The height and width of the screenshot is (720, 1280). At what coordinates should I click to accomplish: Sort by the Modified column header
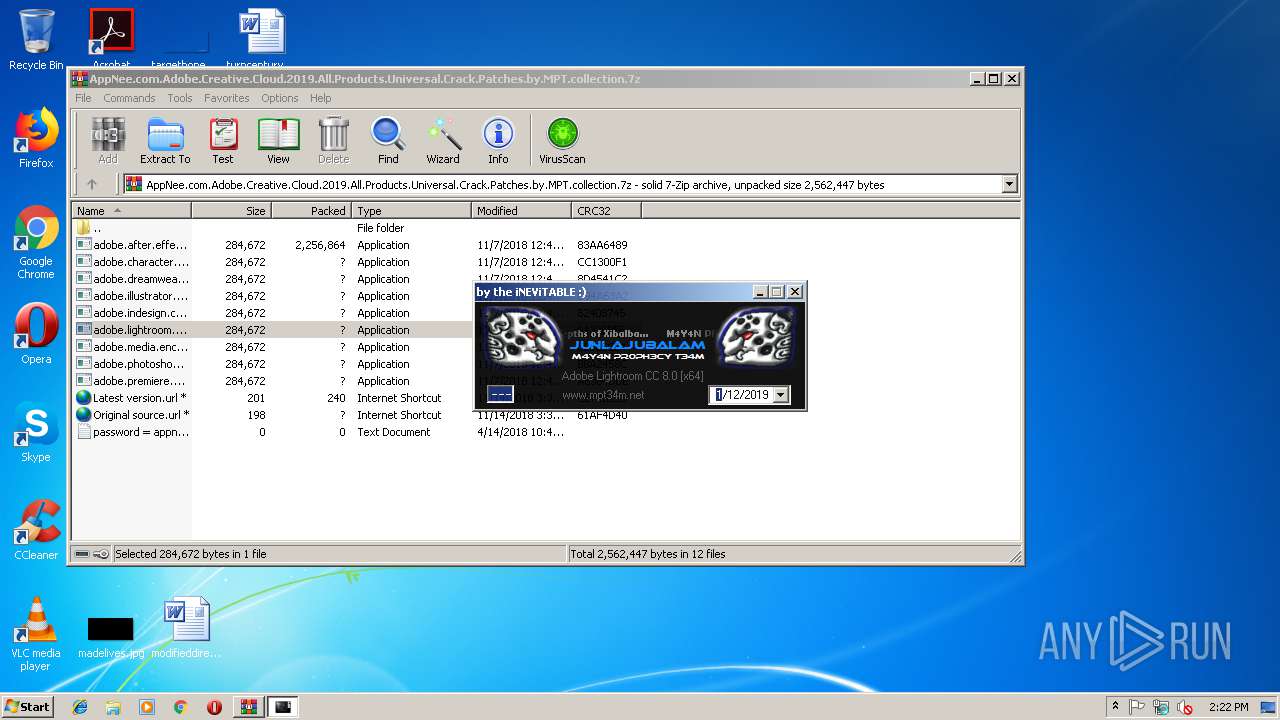(521, 211)
